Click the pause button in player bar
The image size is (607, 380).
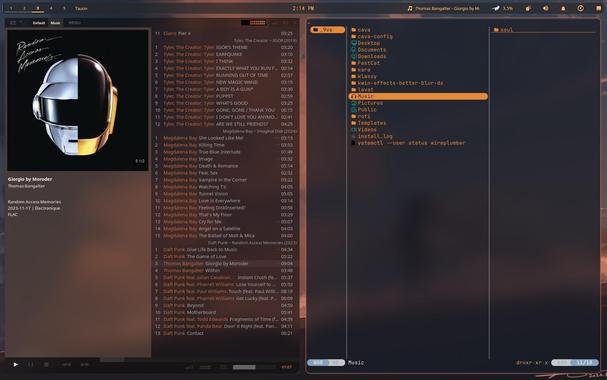(x=31, y=365)
